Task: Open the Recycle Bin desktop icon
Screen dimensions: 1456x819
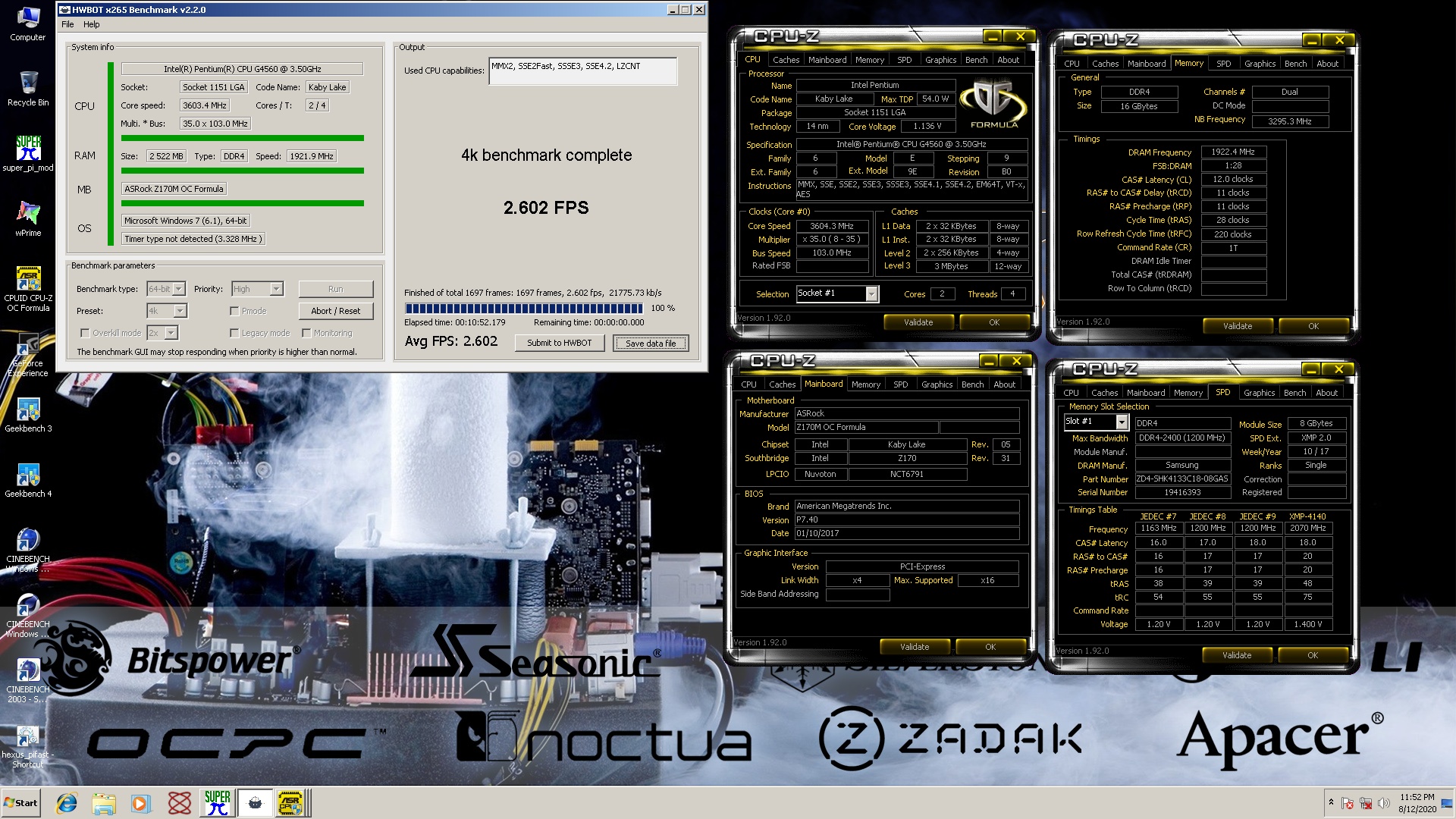Action: pyautogui.click(x=27, y=88)
